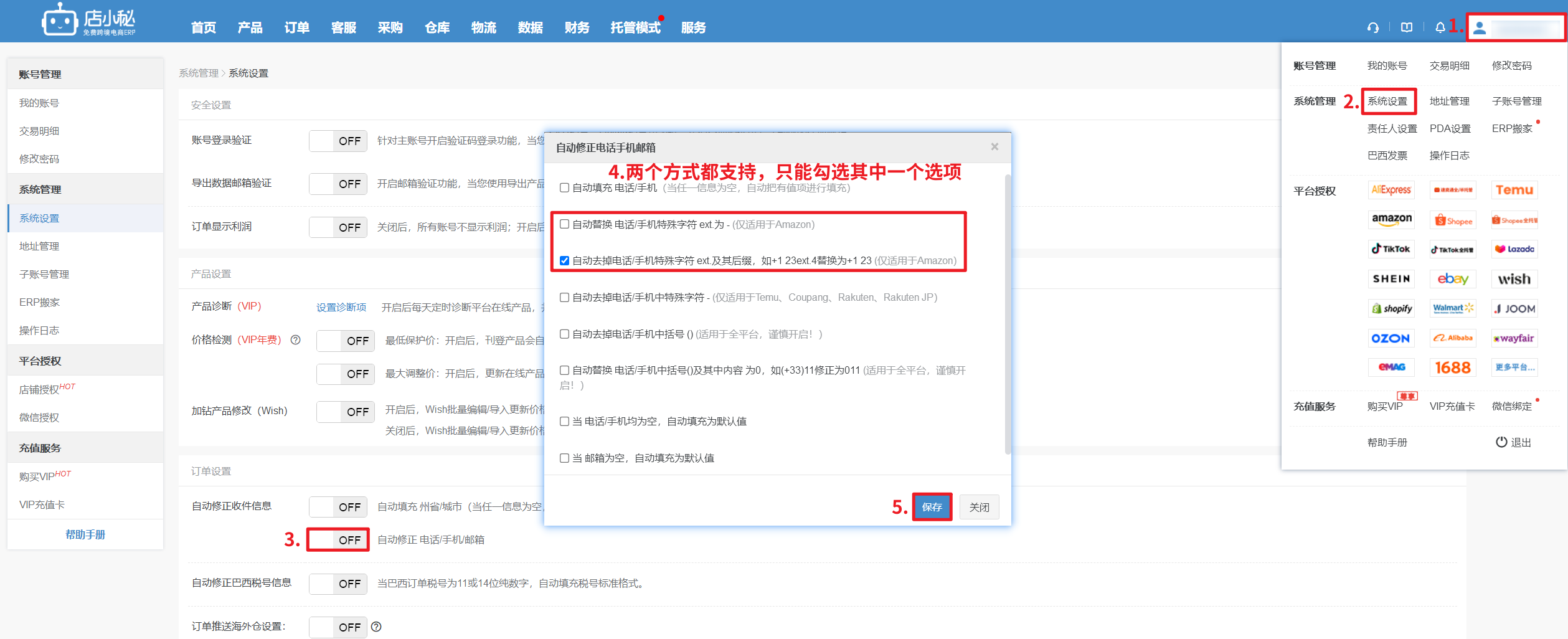This screenshot has width=1568, height=639.
Task: Click the customer service headset icon
Action: (x=1372, y=27)
